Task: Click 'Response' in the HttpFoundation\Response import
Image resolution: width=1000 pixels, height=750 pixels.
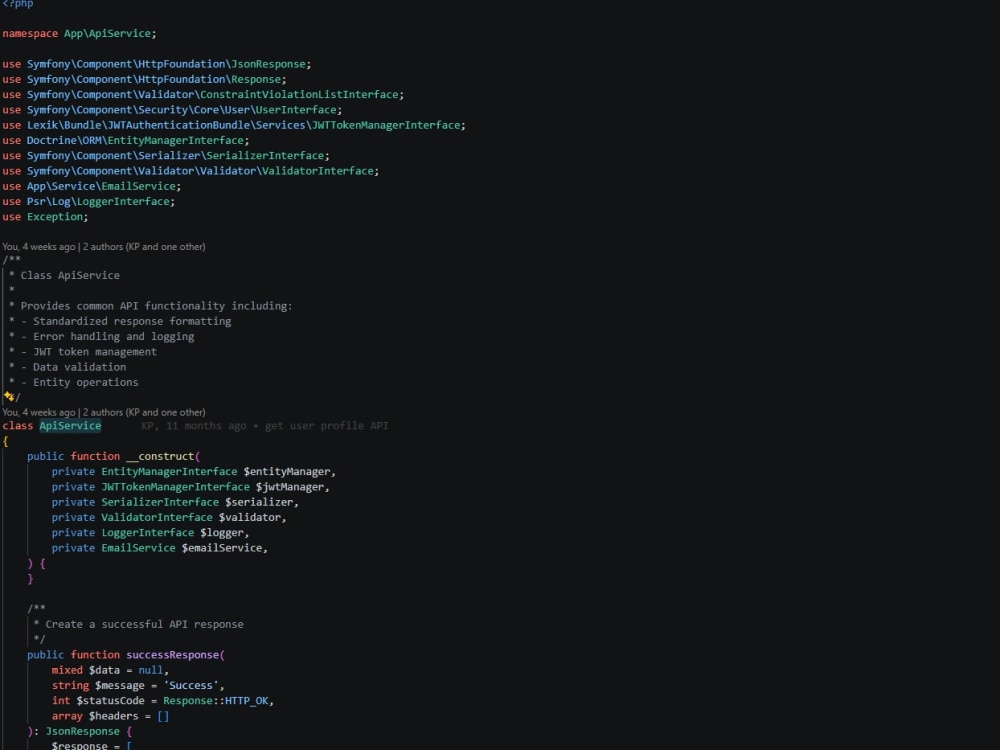Action: coord(256,79)
